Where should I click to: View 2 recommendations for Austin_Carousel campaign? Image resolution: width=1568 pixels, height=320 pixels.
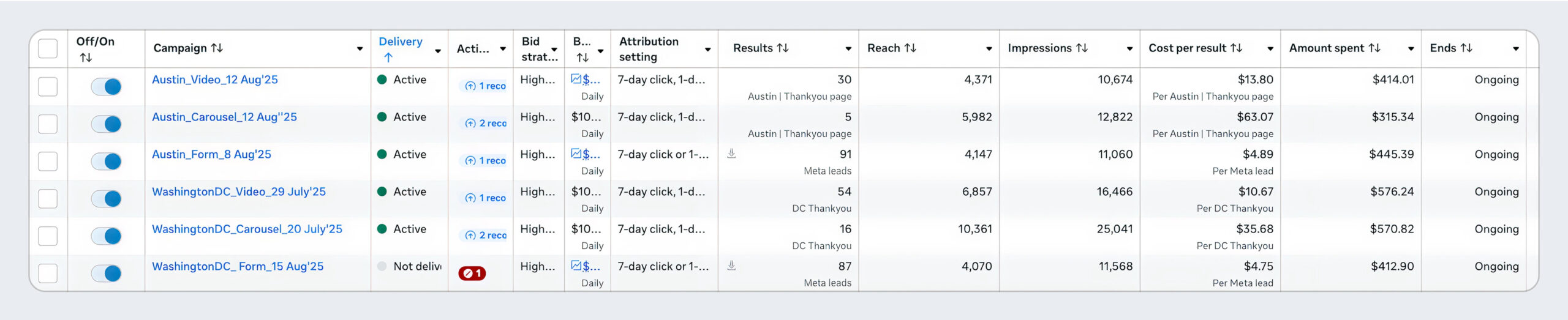coord(486,124)
